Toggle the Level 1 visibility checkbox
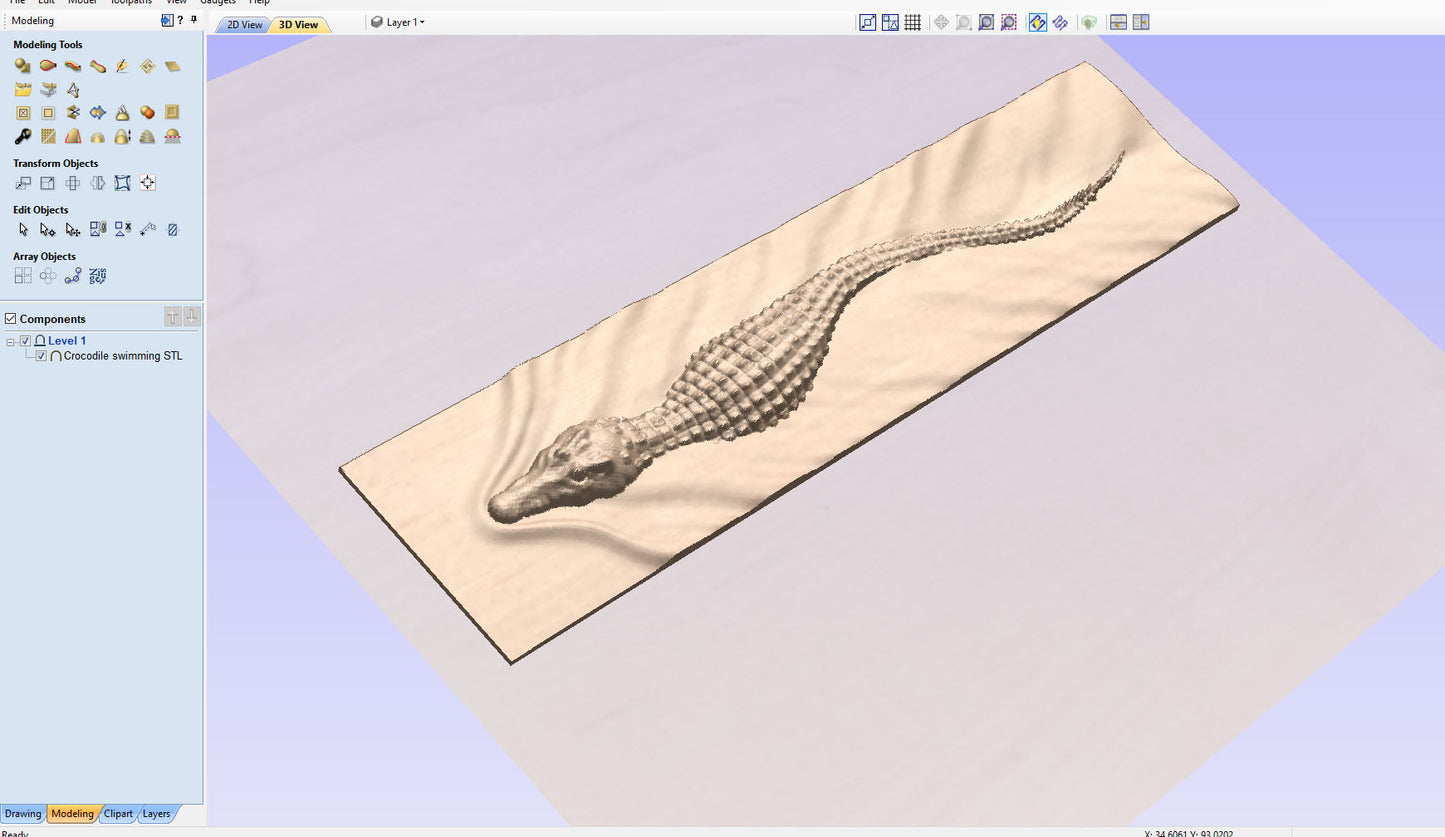Viewport: 1445px width, 837px height. pos(26,341)
